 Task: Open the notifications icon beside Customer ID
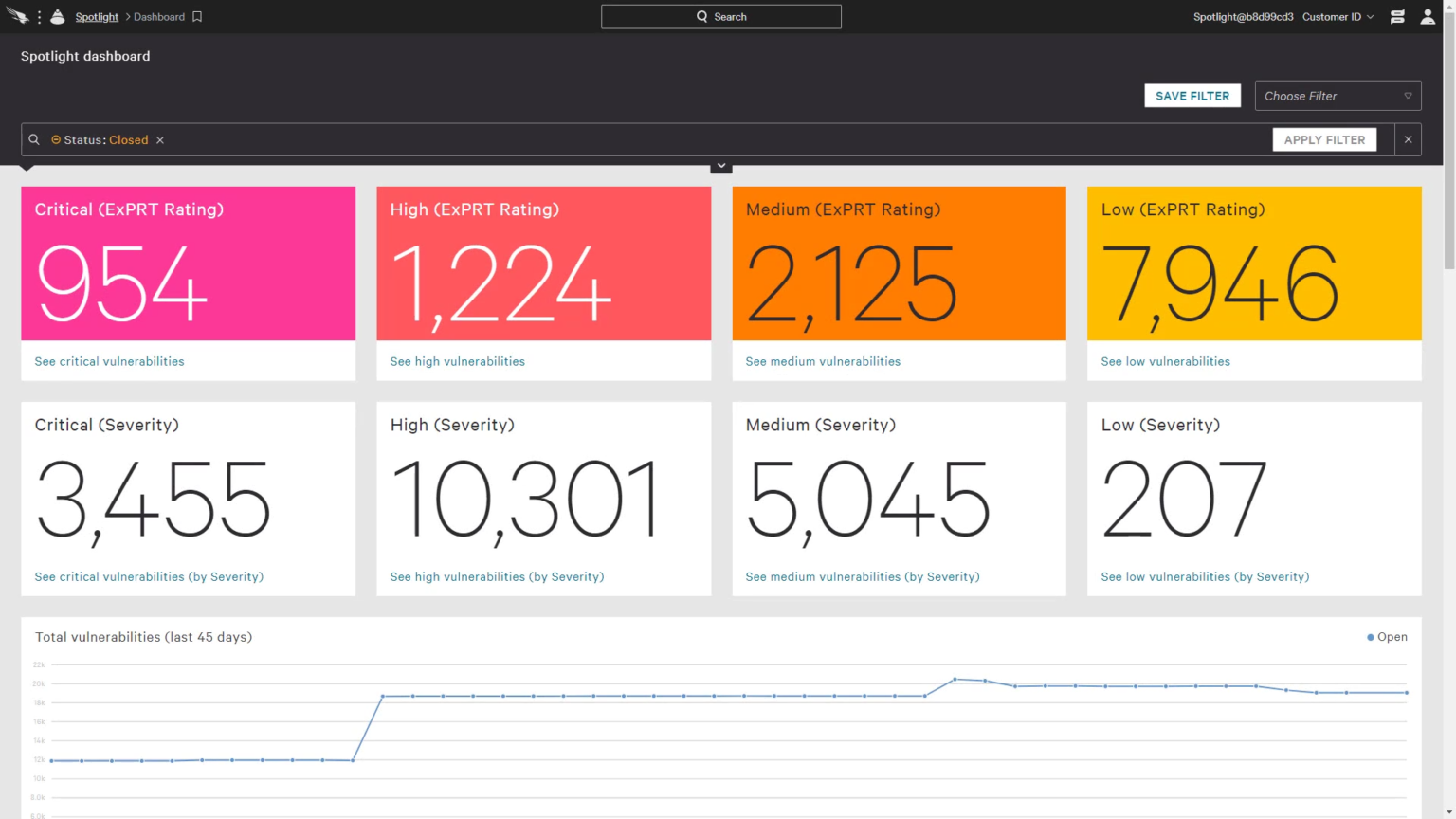tap(1397, 17)
